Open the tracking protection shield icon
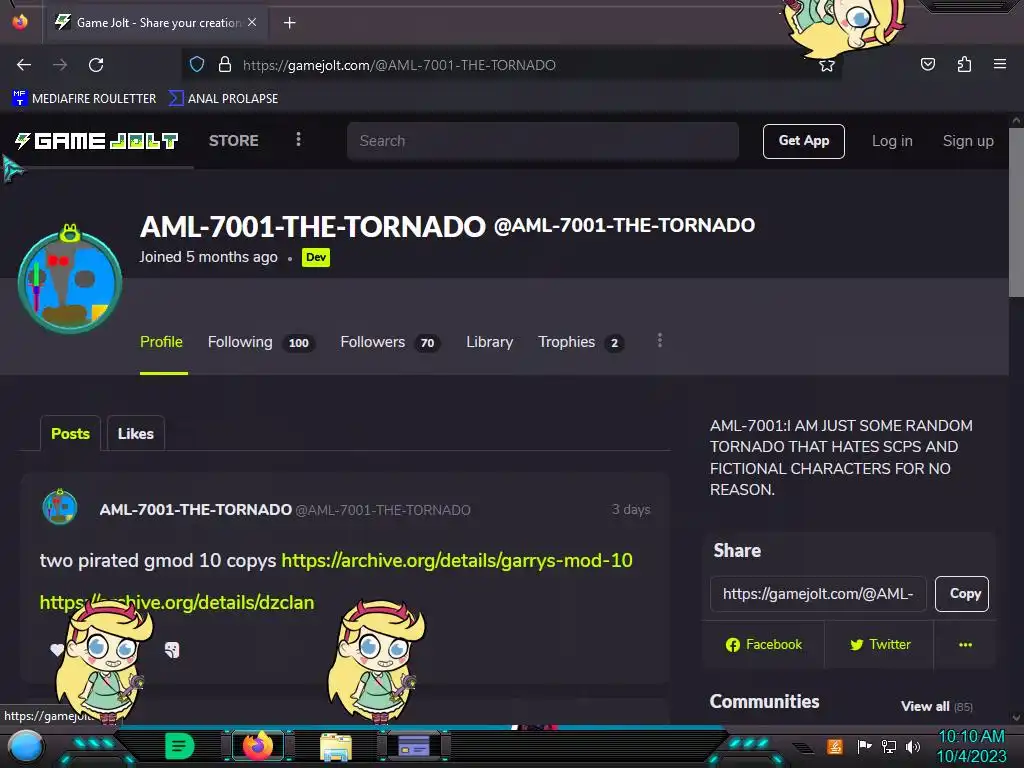 click(x=197, y=64)
